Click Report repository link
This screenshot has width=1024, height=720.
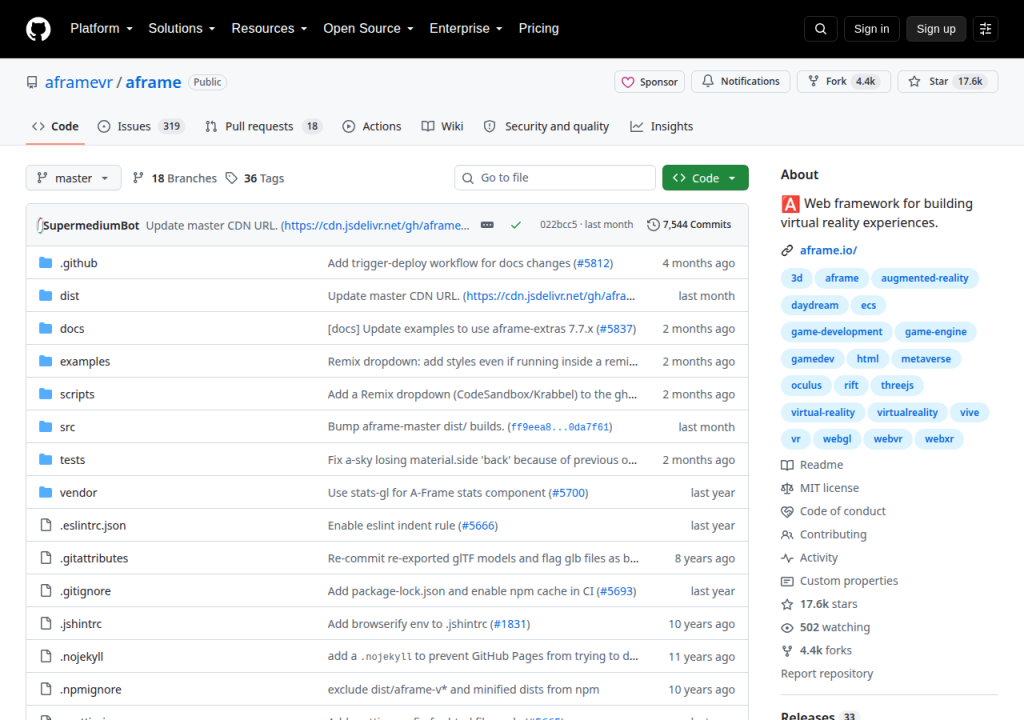[x=827, y=674]
